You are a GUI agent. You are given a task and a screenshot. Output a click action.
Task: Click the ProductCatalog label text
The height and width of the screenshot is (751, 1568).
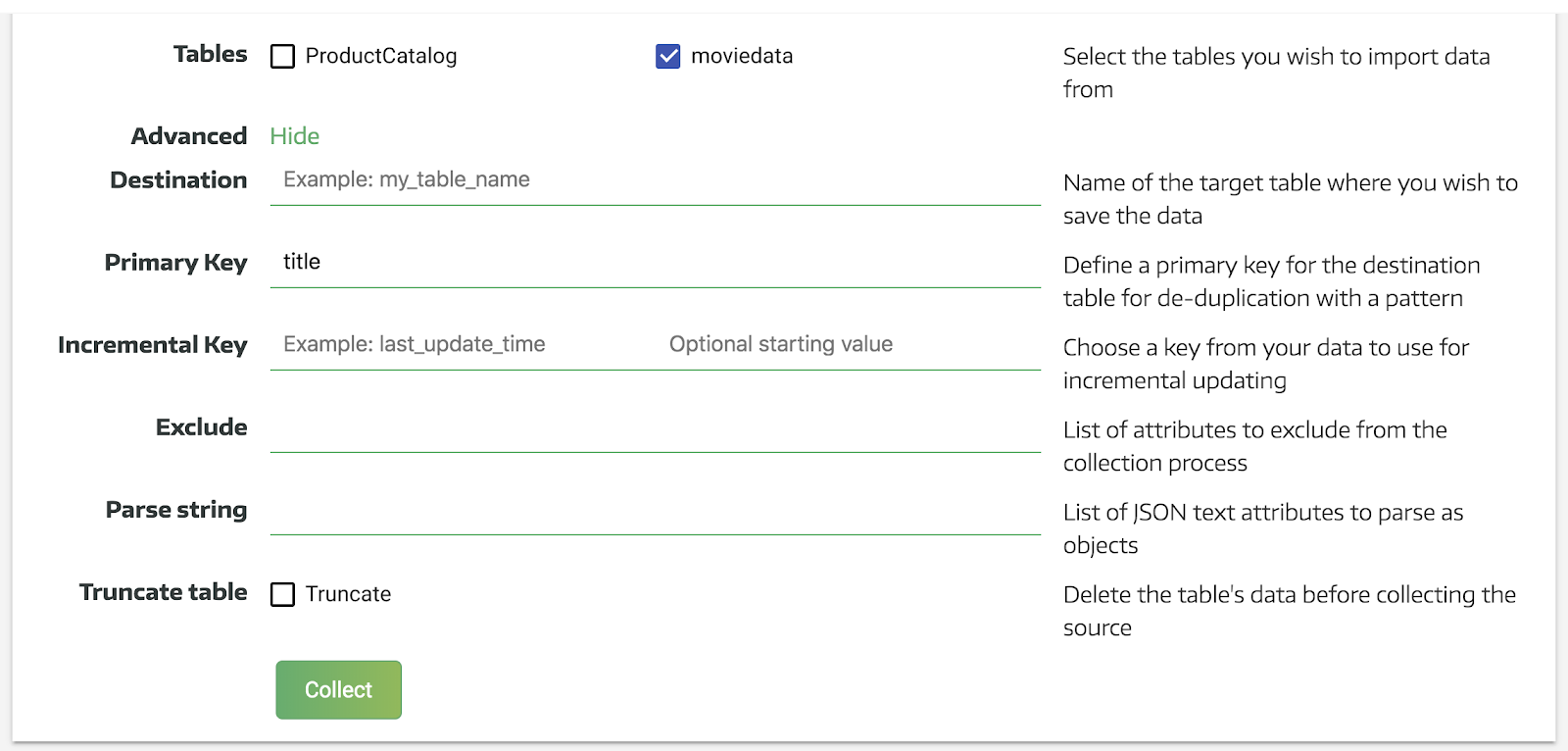click(x=381, y=56)
